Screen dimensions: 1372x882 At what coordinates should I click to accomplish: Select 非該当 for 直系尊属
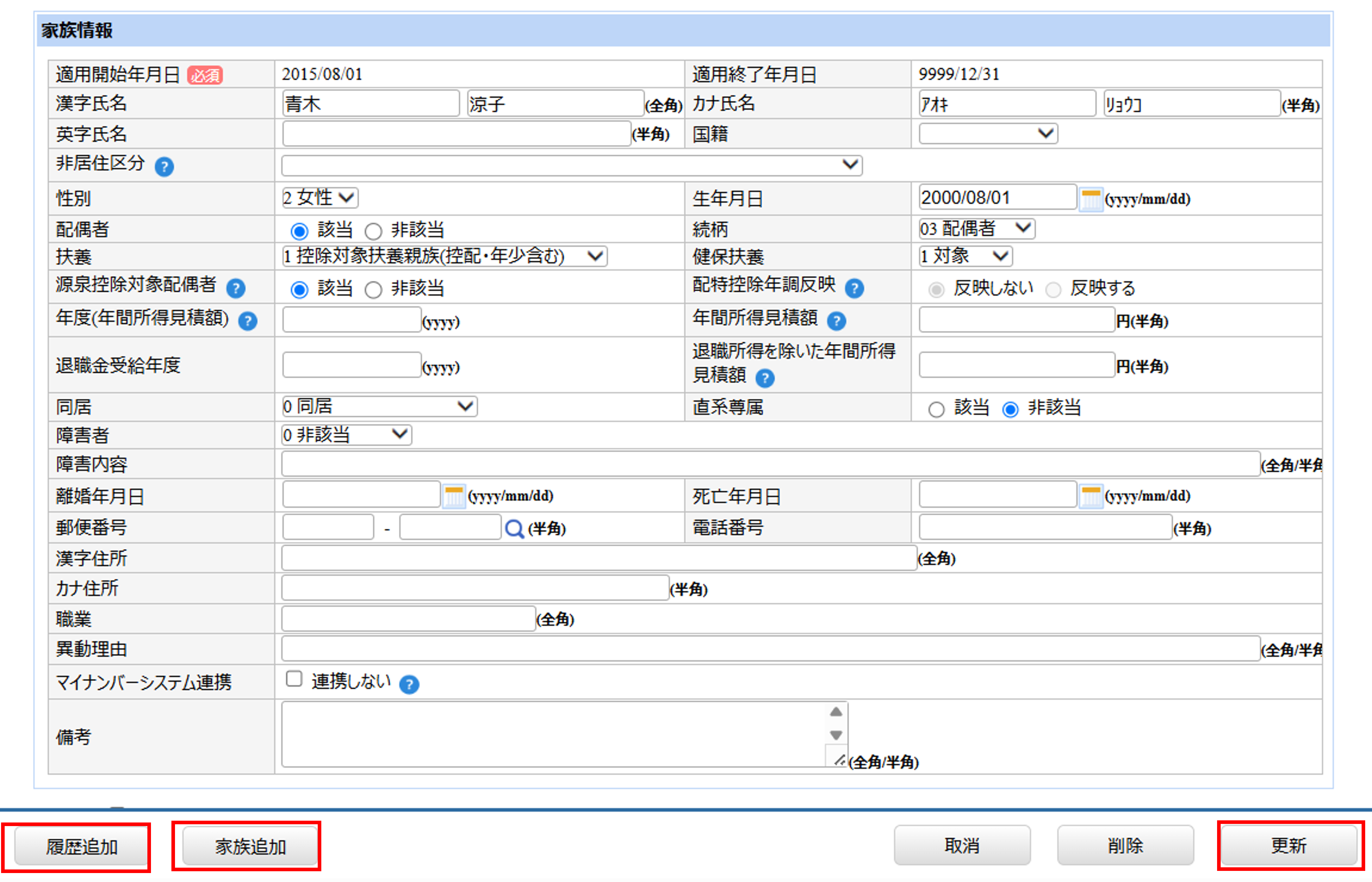[x=1010, y=409]
